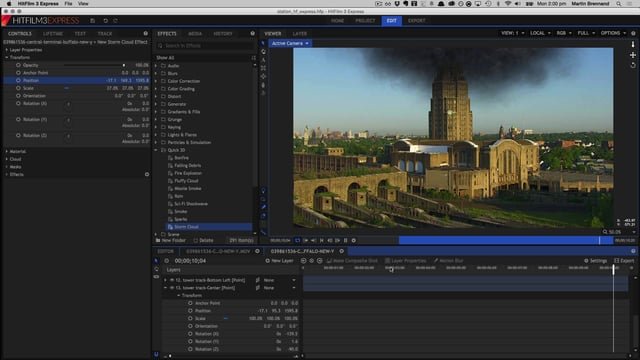This screenshot has width=640, height=360.
Task: Toggle visibility of tower track Center layer
Action: pos(172,288)
